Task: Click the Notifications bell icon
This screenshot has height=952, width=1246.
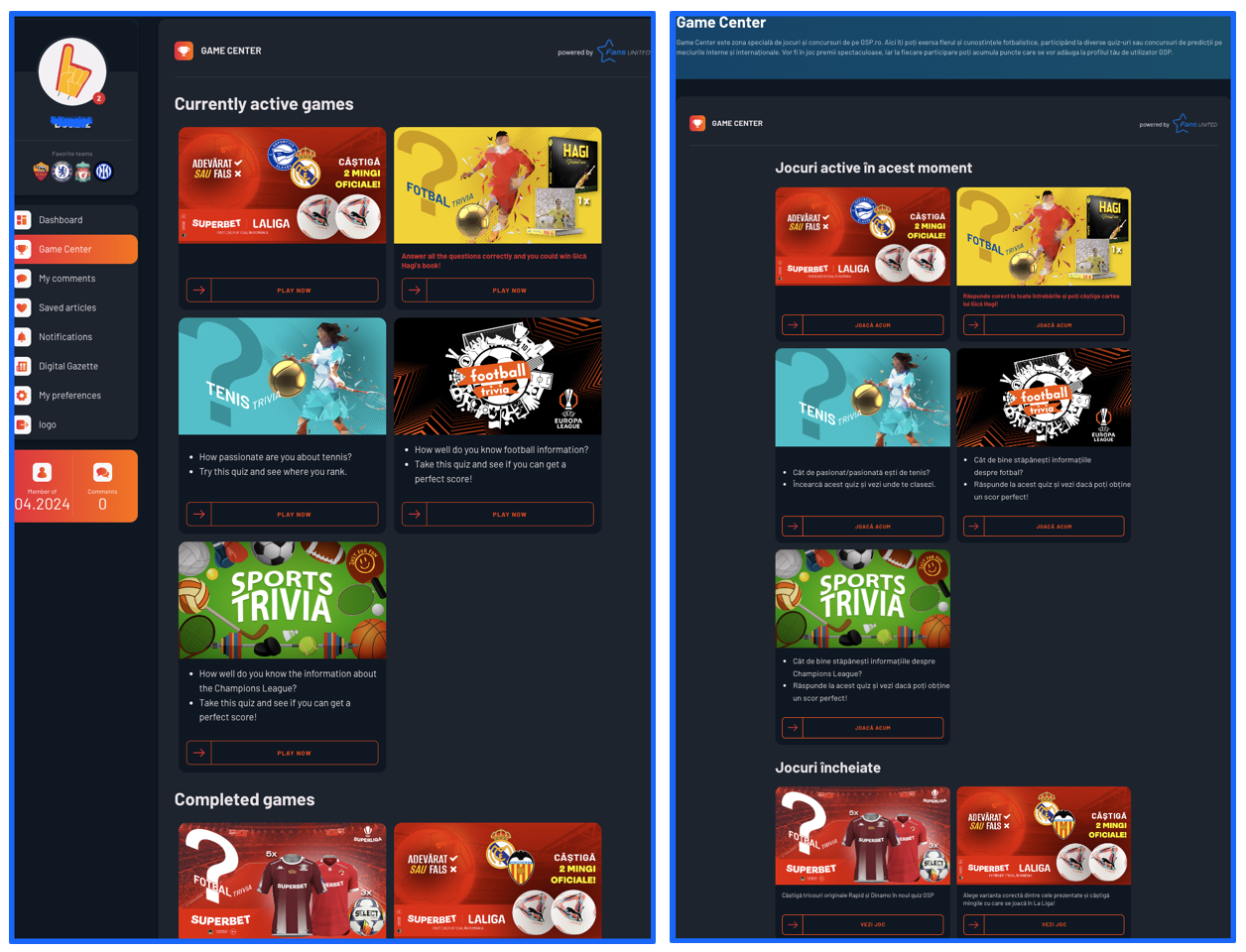Action: pyautogui.click(x=22, y=337)
